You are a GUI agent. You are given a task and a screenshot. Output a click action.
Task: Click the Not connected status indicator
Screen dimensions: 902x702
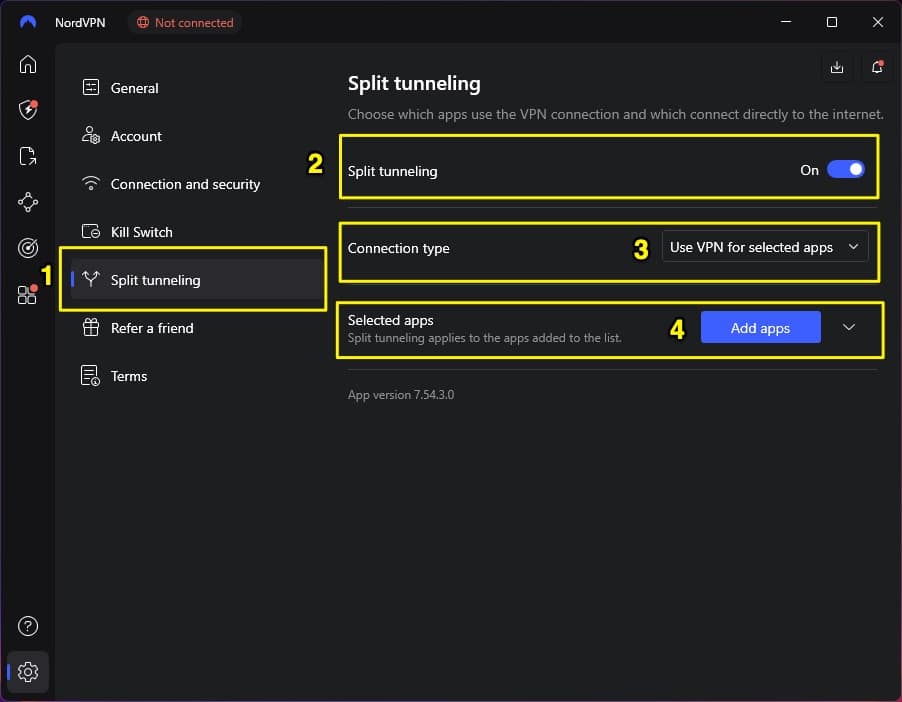click(185, 22)
